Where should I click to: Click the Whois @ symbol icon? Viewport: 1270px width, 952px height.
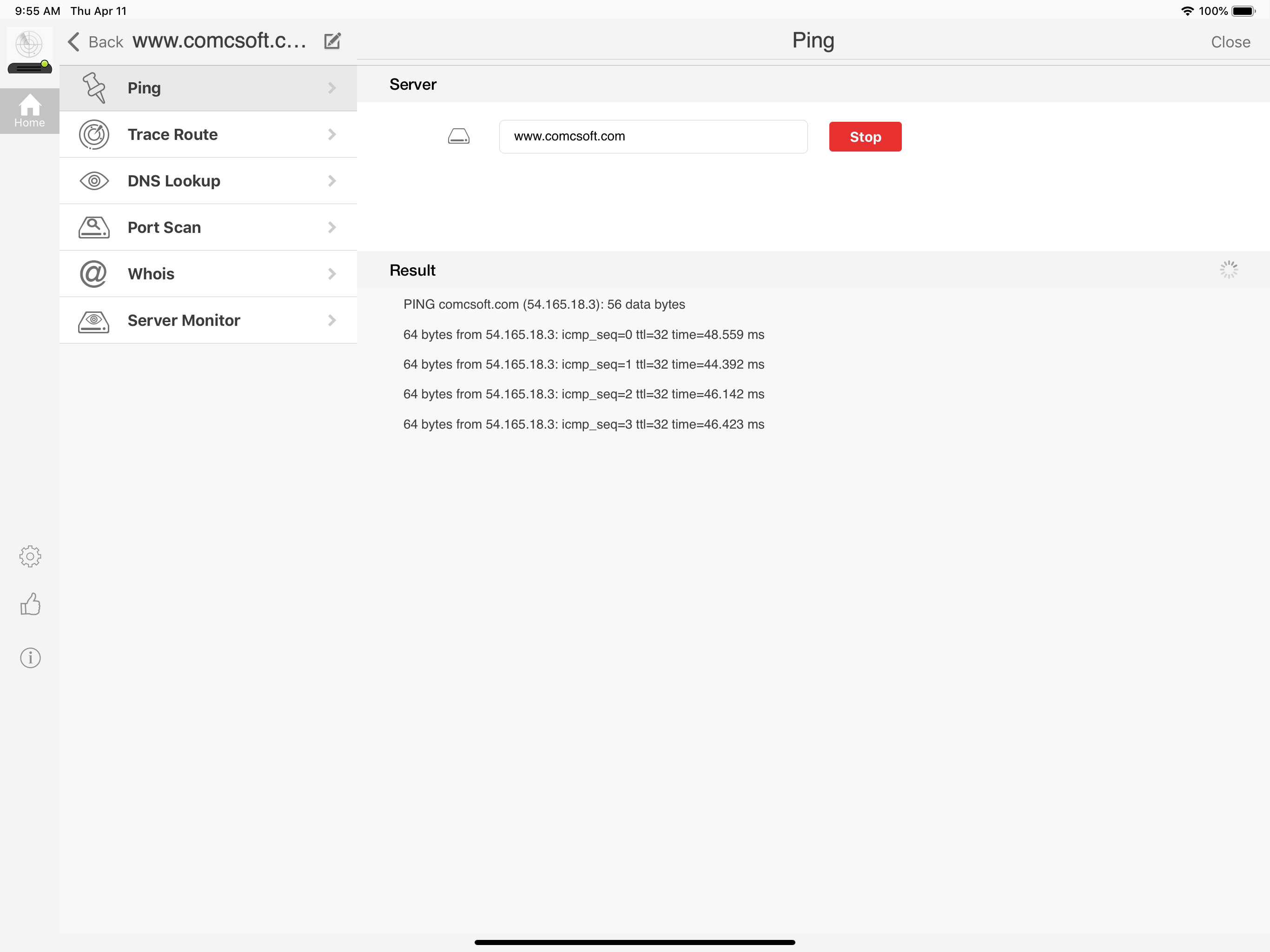[x=93, y=274]
